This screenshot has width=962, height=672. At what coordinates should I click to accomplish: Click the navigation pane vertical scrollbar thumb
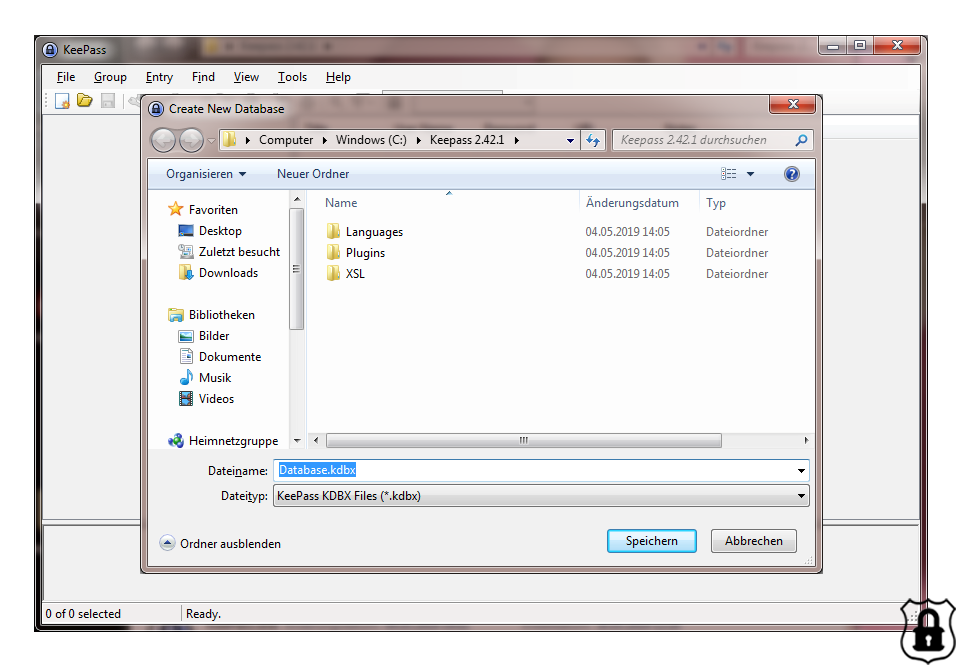point(296,269)
